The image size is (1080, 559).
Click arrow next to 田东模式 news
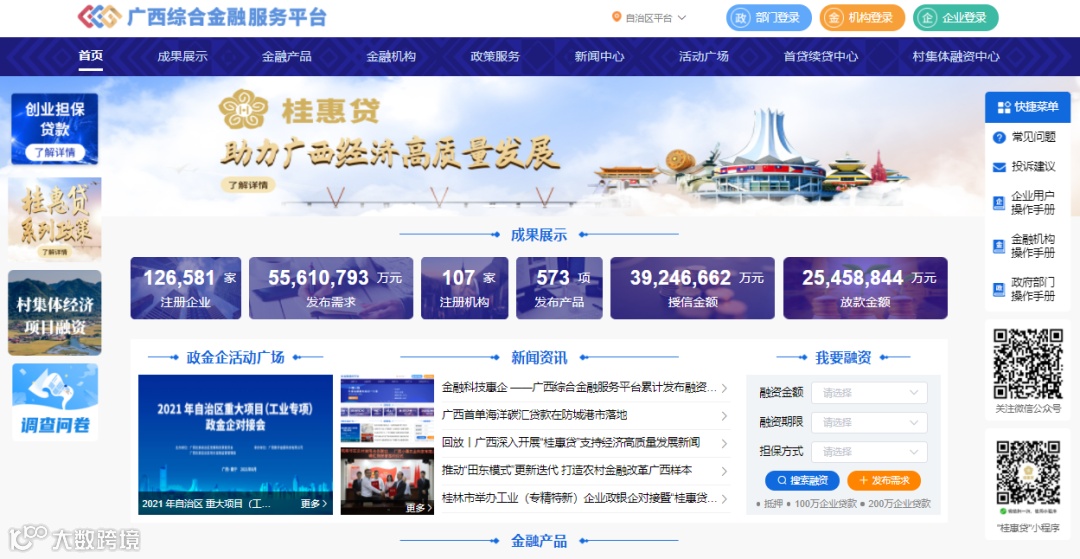pyautogui.click(x=724, y=472)
